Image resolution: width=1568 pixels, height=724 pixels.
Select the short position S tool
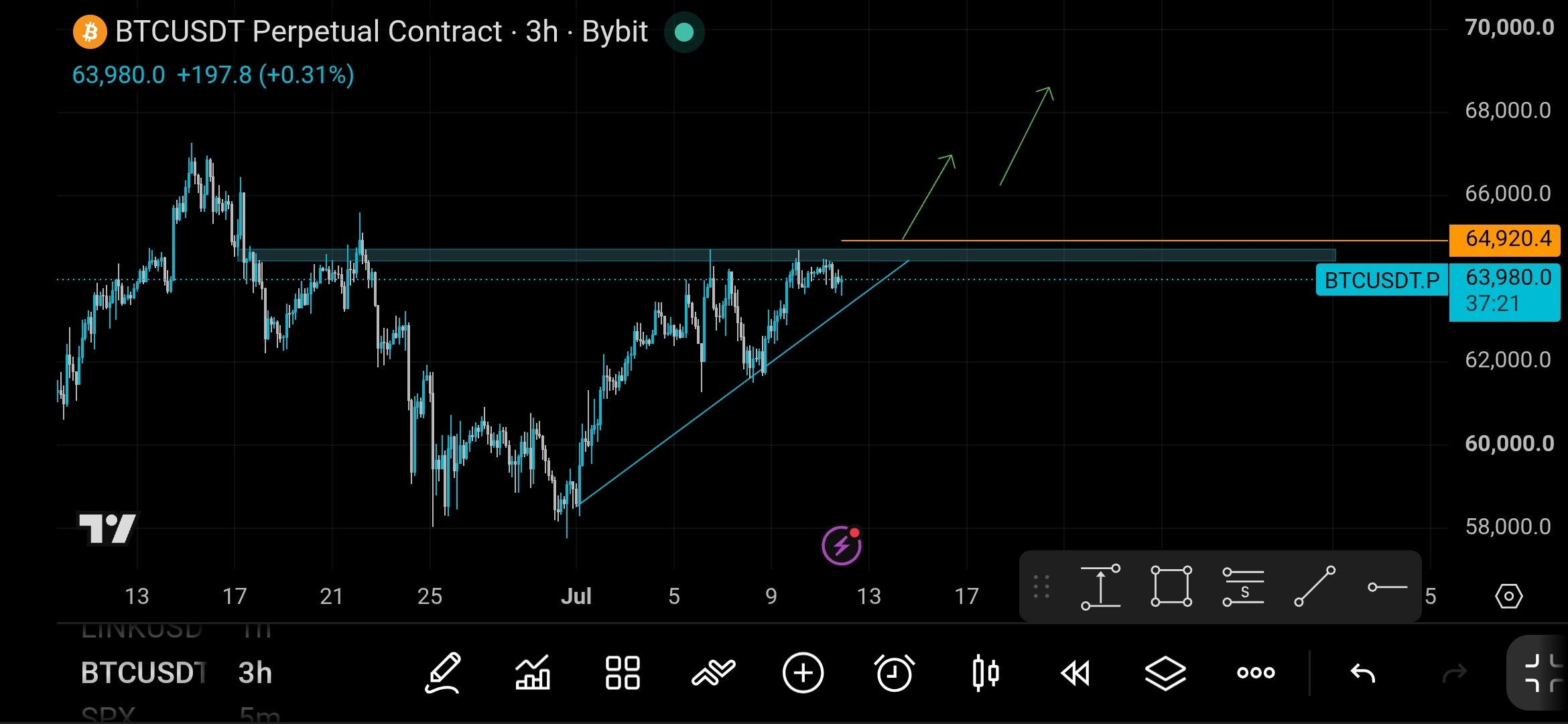(1243, 587)
